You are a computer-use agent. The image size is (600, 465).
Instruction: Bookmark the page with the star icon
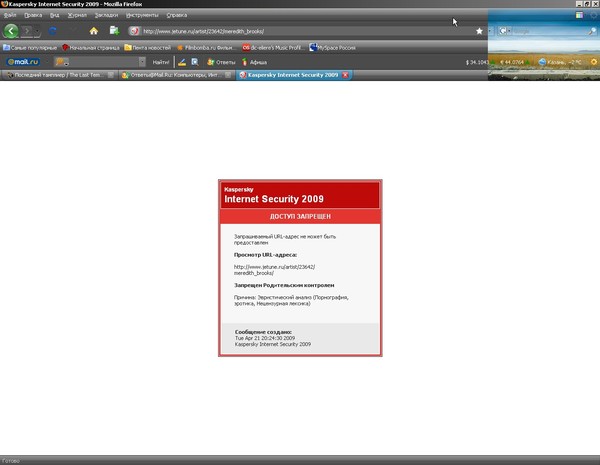pos(479,31)
